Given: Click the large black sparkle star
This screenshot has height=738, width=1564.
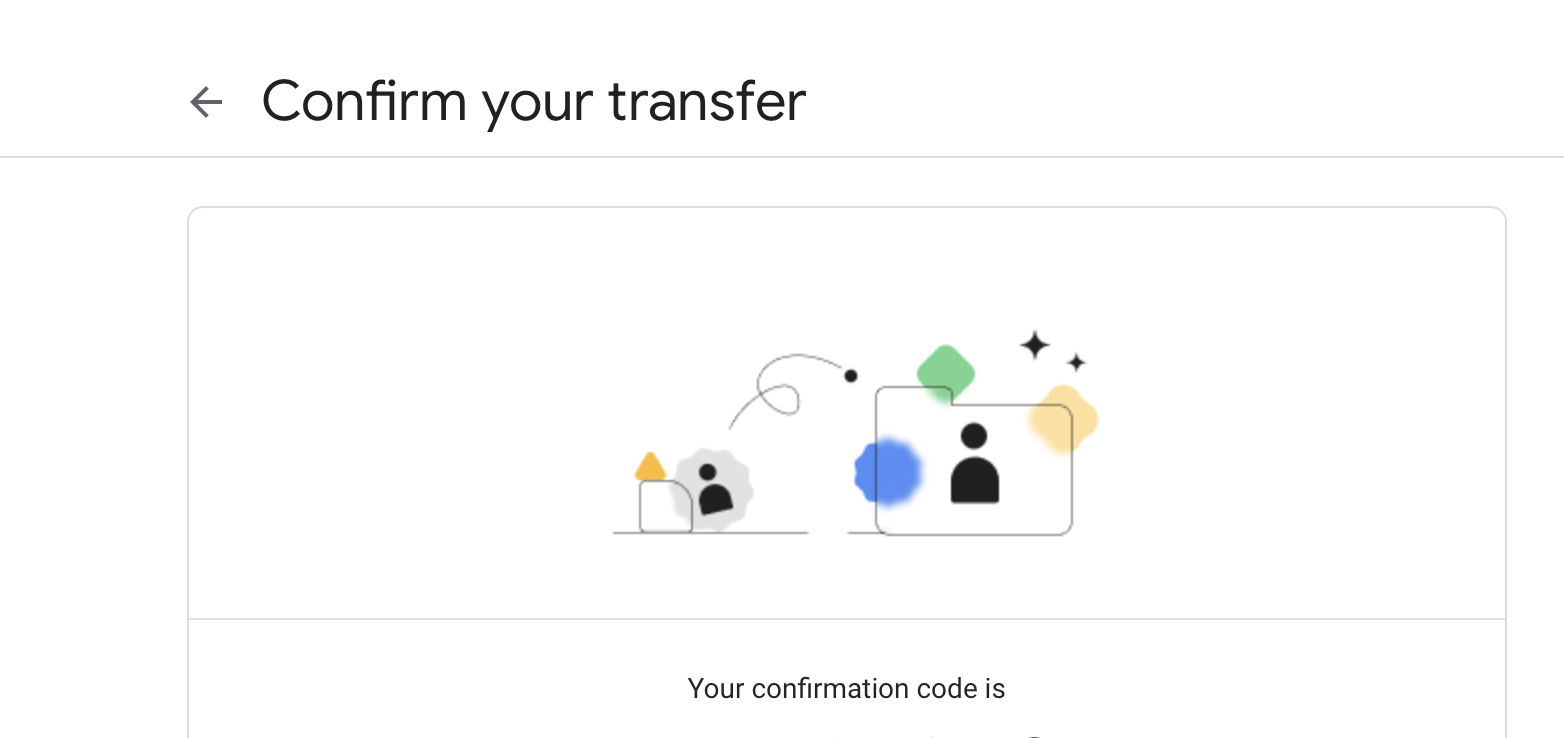Looking at the screenshot, I should (1035, 346).
